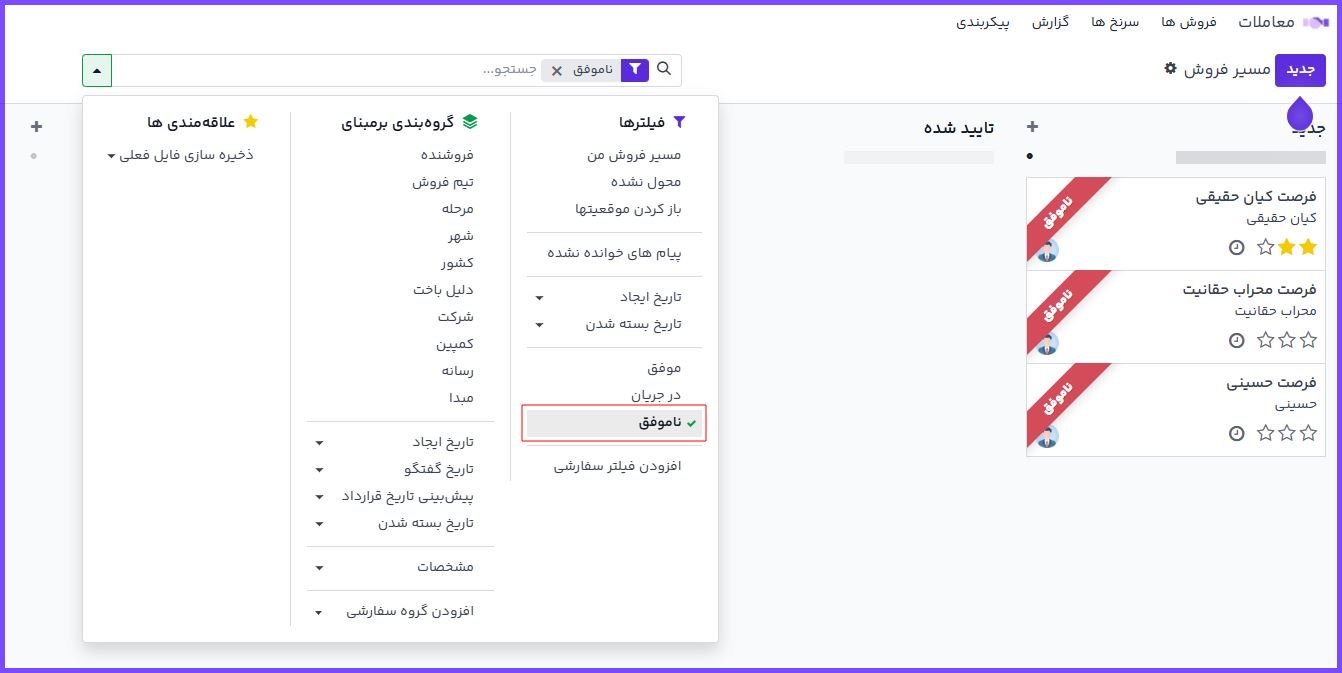Click the clock icon on فرصت حسینی card

click(x=1237, y=433)
